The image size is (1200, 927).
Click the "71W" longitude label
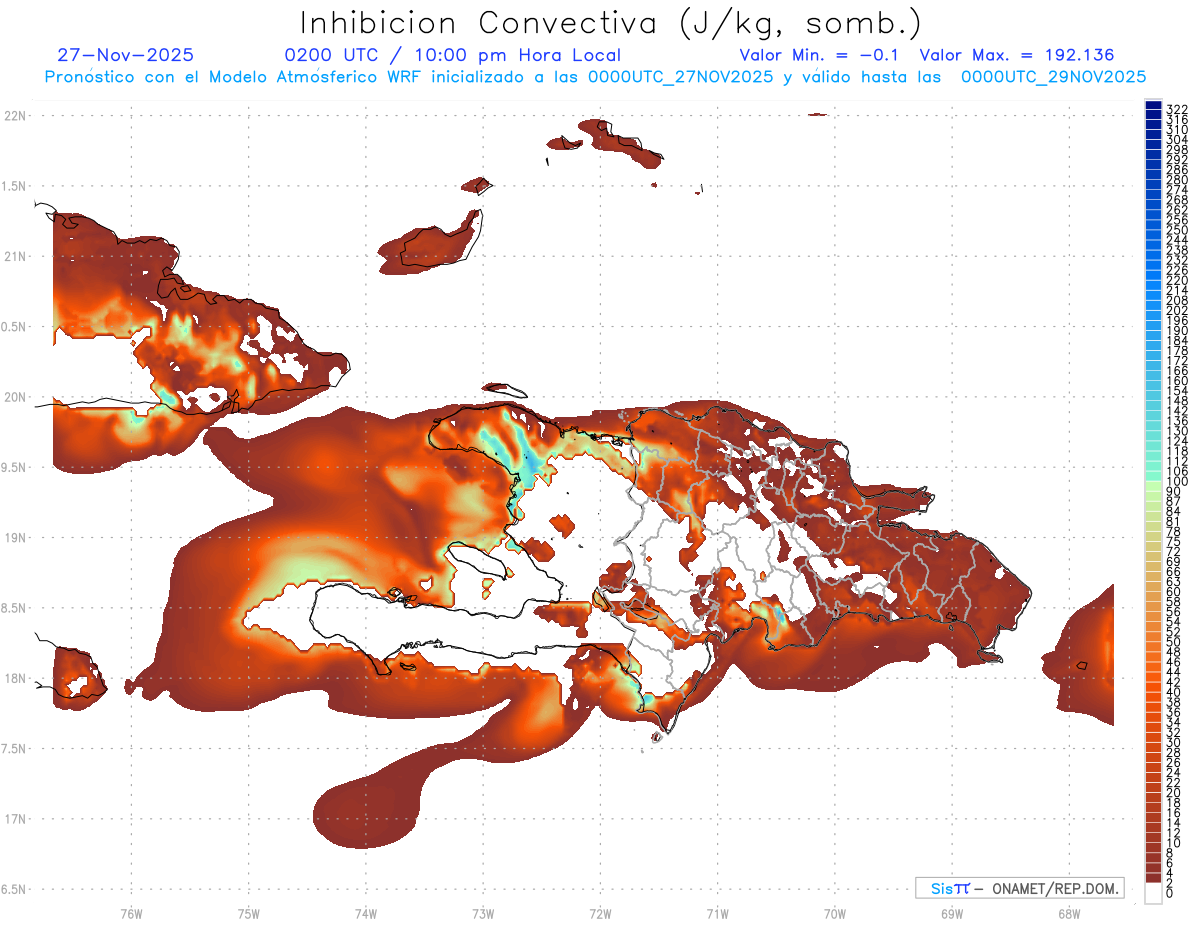717,912
